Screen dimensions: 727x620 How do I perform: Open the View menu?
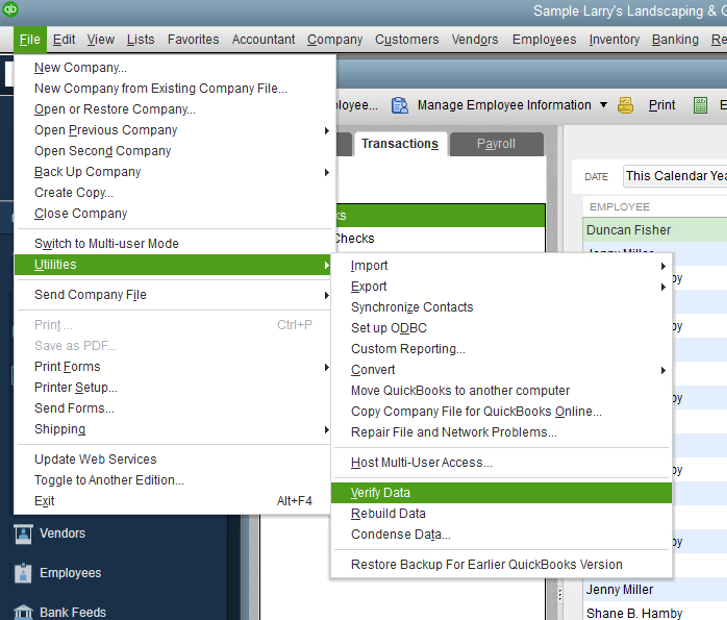101,40
